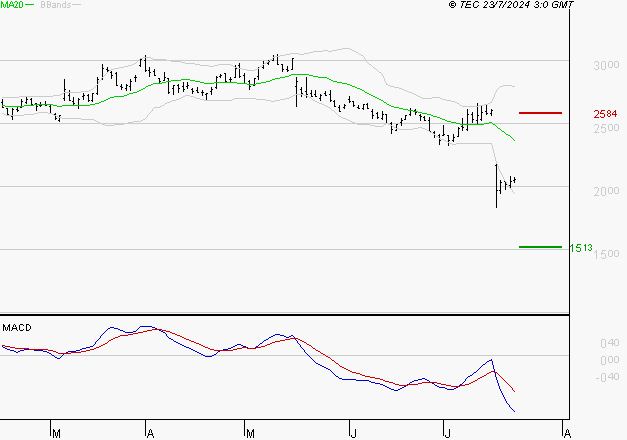
Task: Click the MA20 legend label
Action: coord(12,5)
